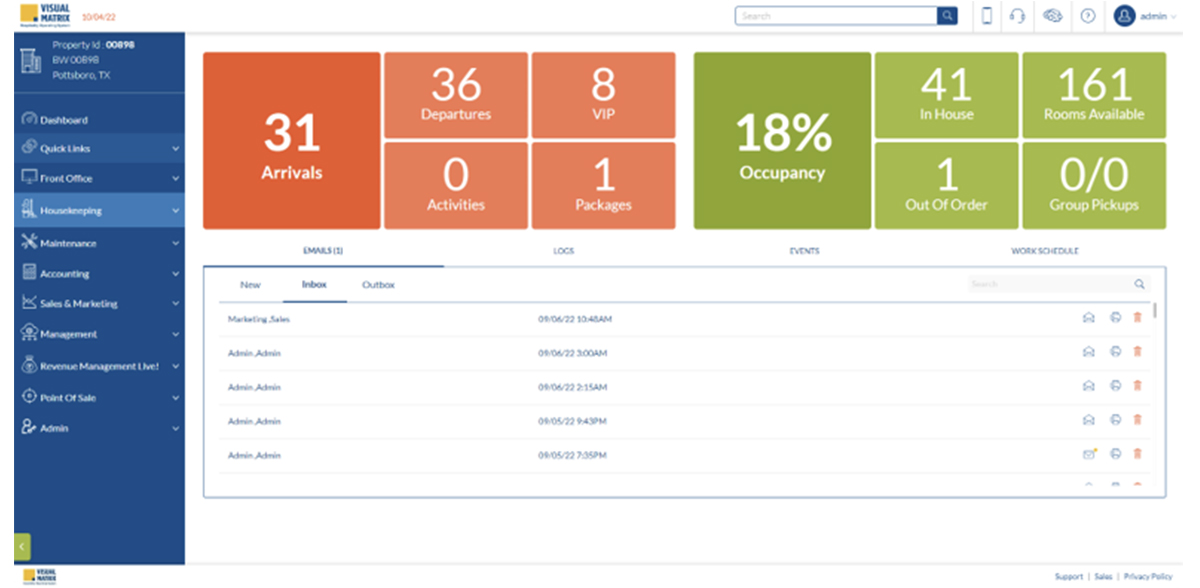Viewport: 1200px width, 588px height.
Task: Open the 31 Arrivals tile
Action: click(291, 142)
